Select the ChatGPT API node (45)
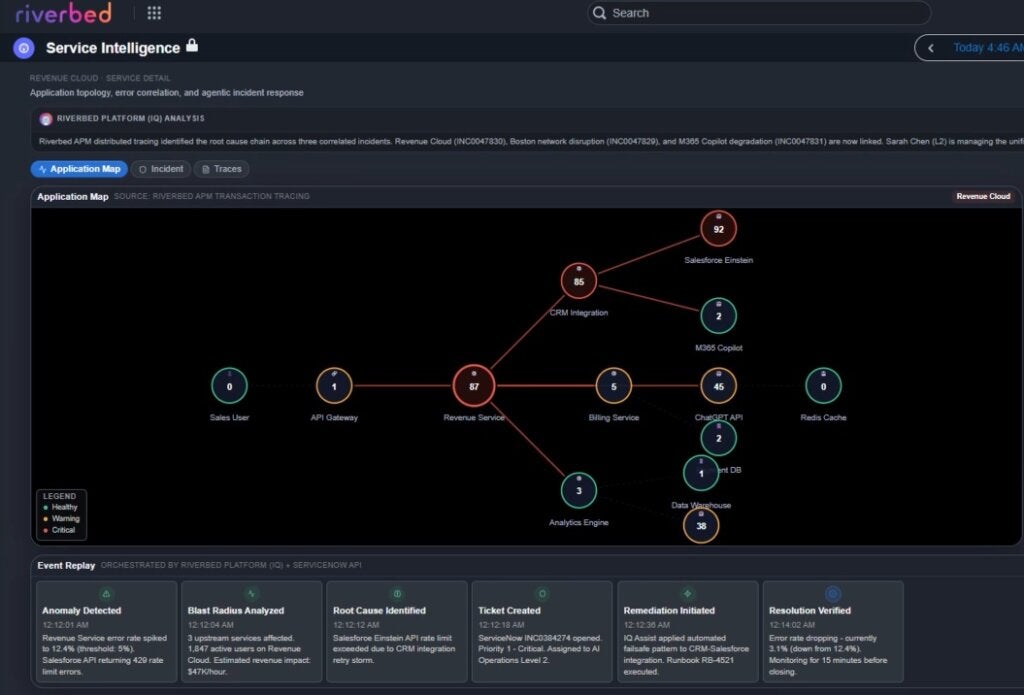This screenshot has height=695, width=1024. [718, 386]
